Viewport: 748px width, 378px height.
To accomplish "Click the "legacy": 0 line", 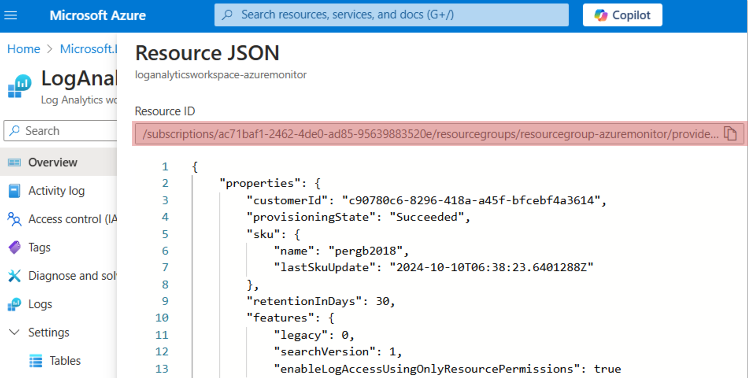I will [x=314, y=335].
